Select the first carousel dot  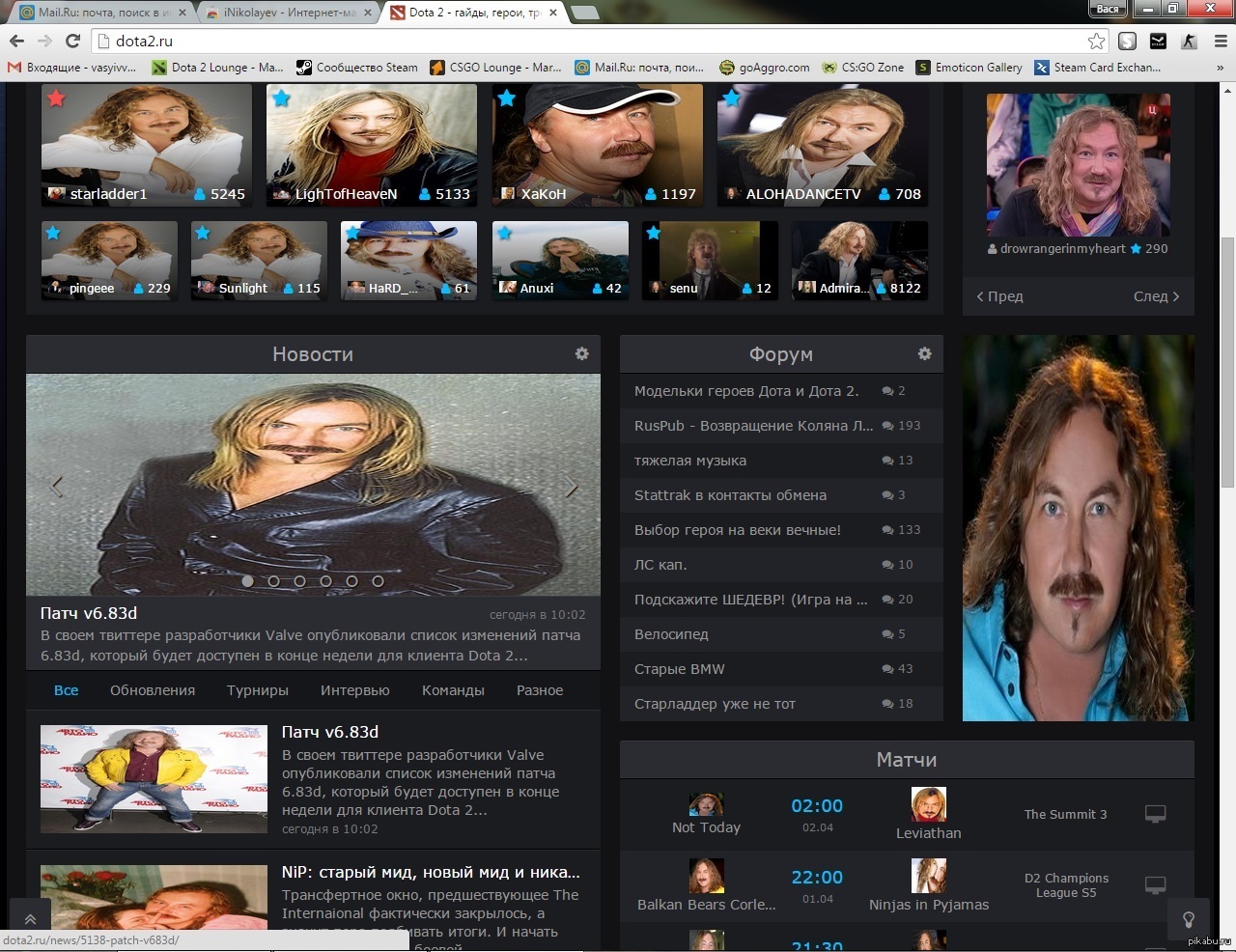coord(248,581)
